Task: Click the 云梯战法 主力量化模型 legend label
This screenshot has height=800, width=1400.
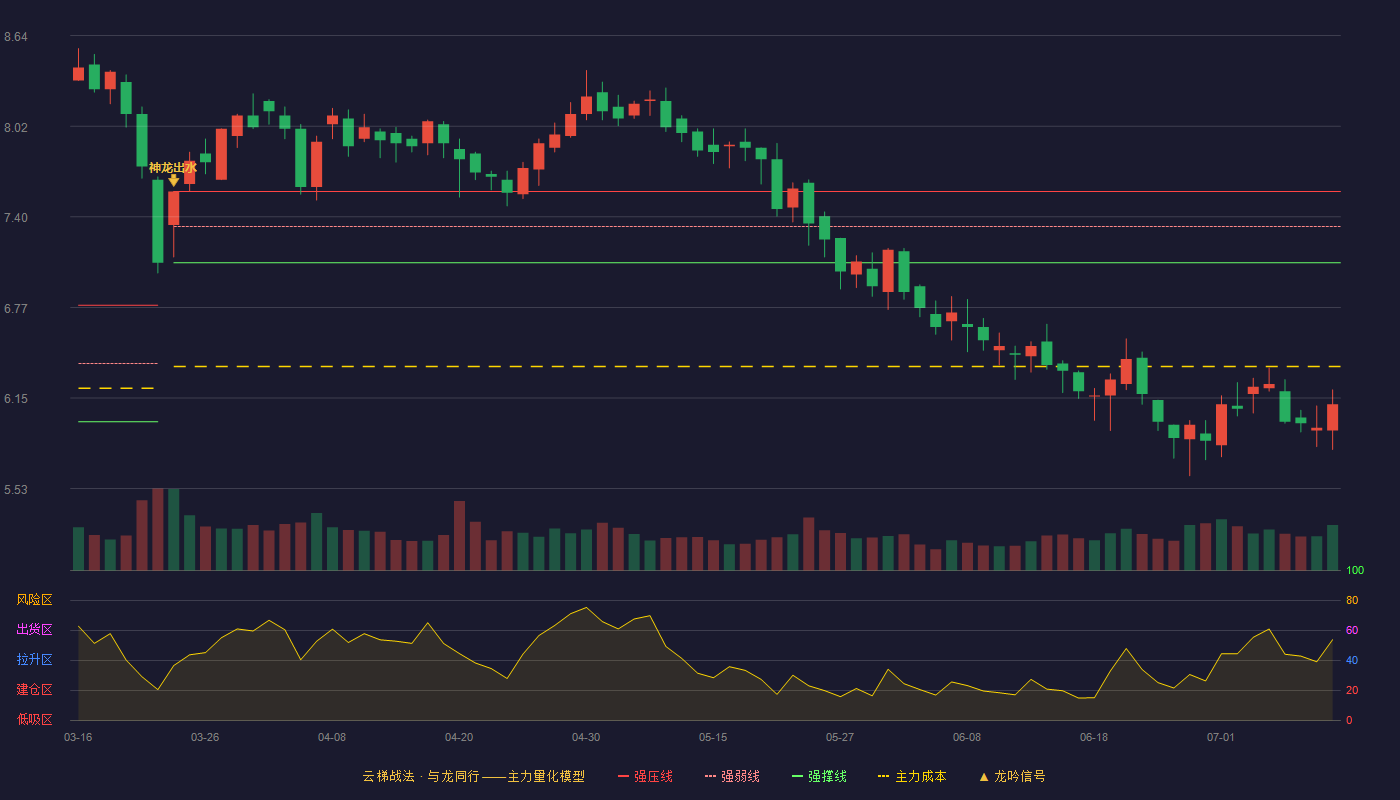Action: point(473,776)
